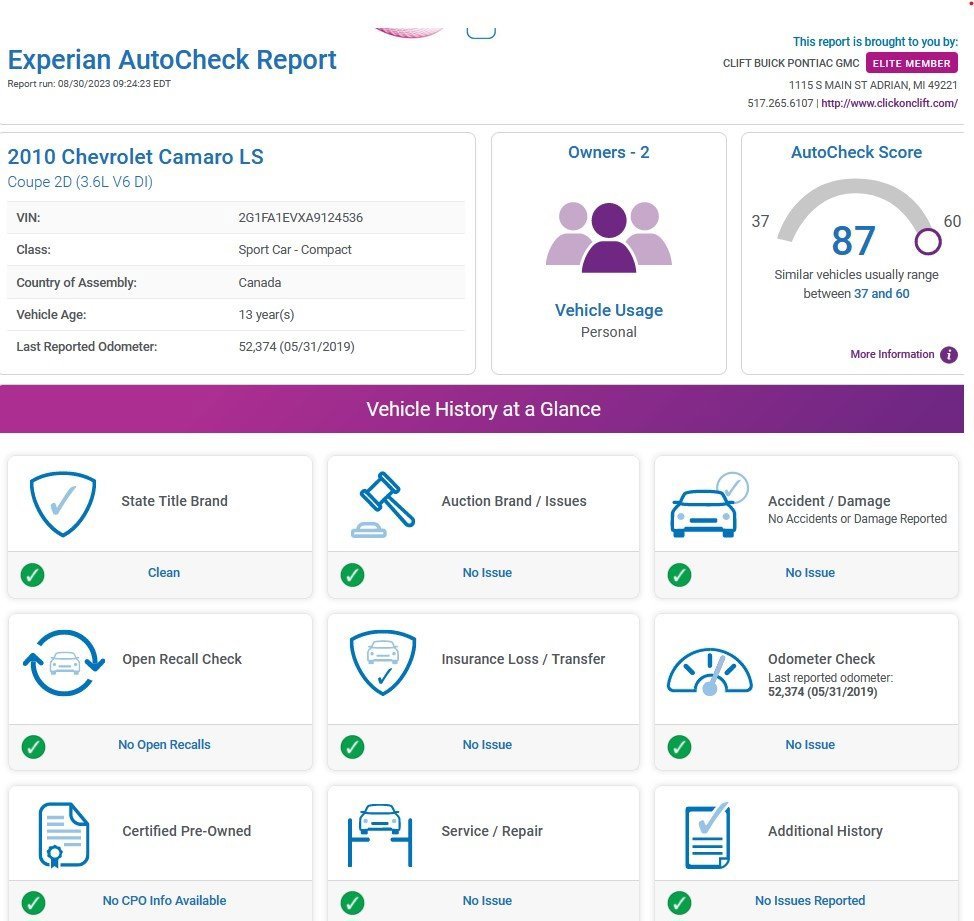Click the AutoCheck score number 87
Image resolution: width=974 pixels, height=921 pixels.
tap(853, 241)
